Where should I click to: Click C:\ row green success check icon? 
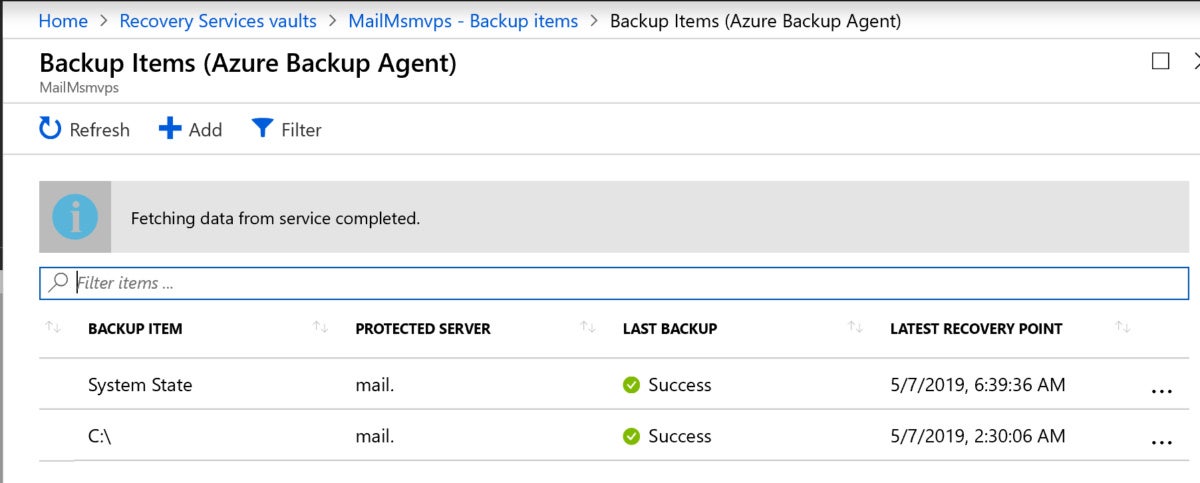631,436
